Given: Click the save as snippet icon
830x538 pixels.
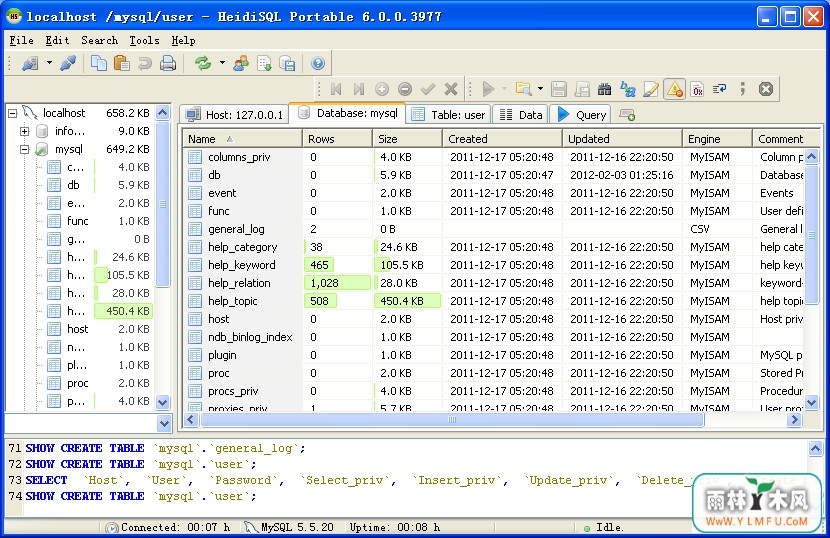Looking at the screenshot, I should point(582,89).
